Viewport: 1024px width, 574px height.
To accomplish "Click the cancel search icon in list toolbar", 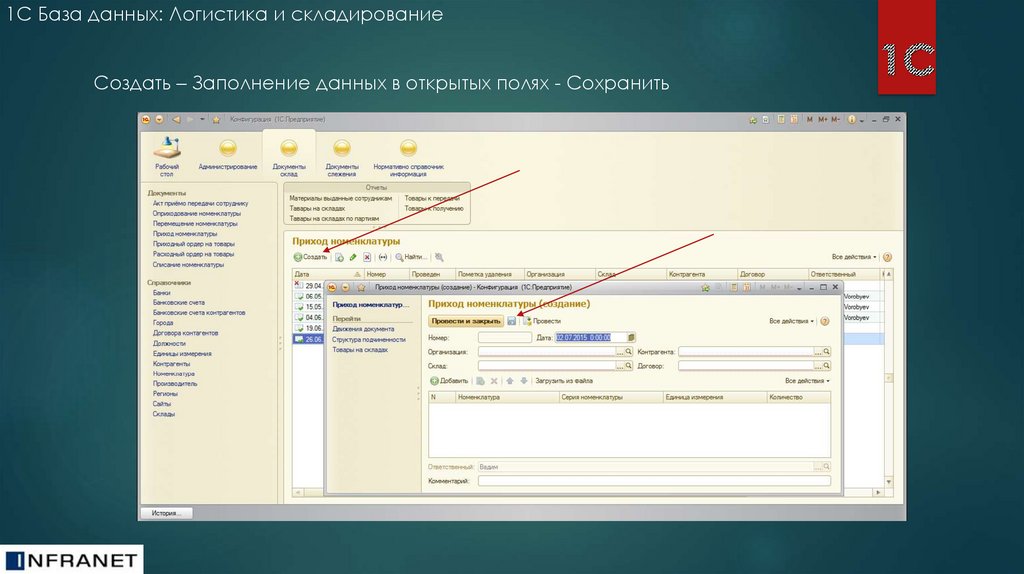I will pyautogui.click(x=440, y=257).
